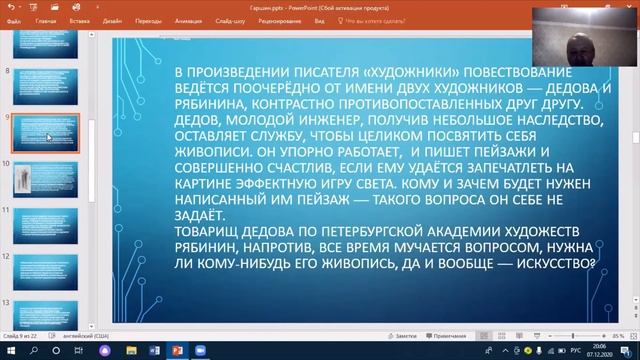Select slide 13 thumbnail

pos(45,316)
